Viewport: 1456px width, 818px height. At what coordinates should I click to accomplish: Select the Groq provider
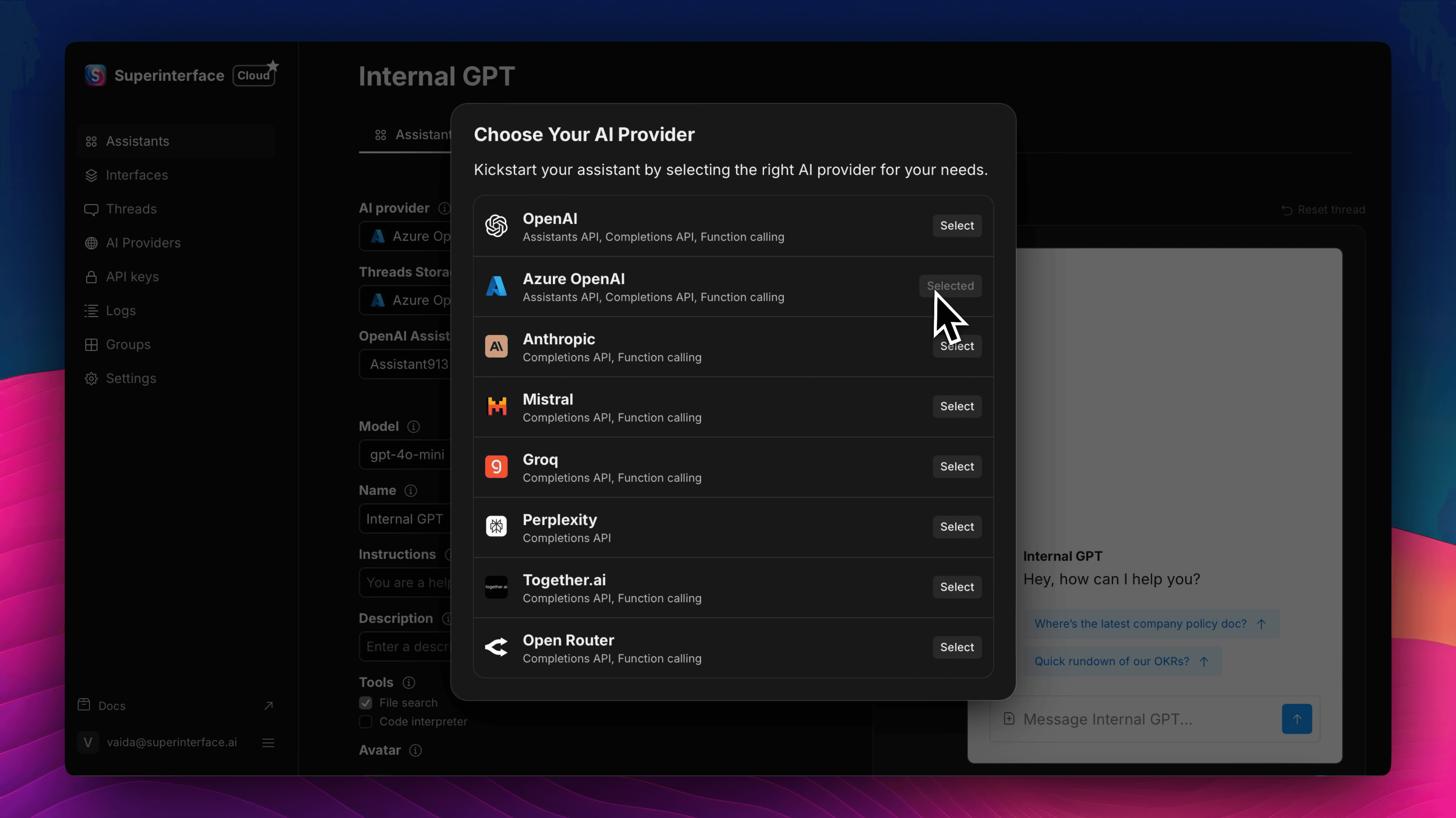point(956,466)
